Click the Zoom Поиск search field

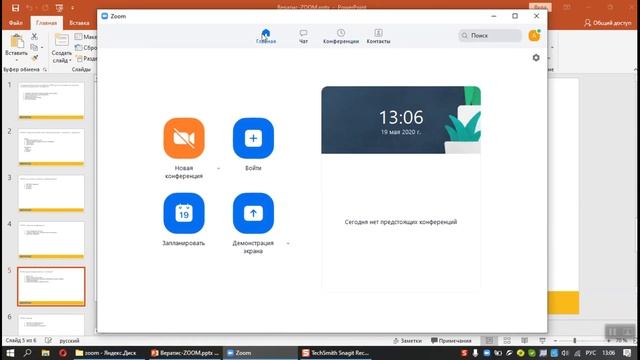pyautogui.click(x=490, y=36)
